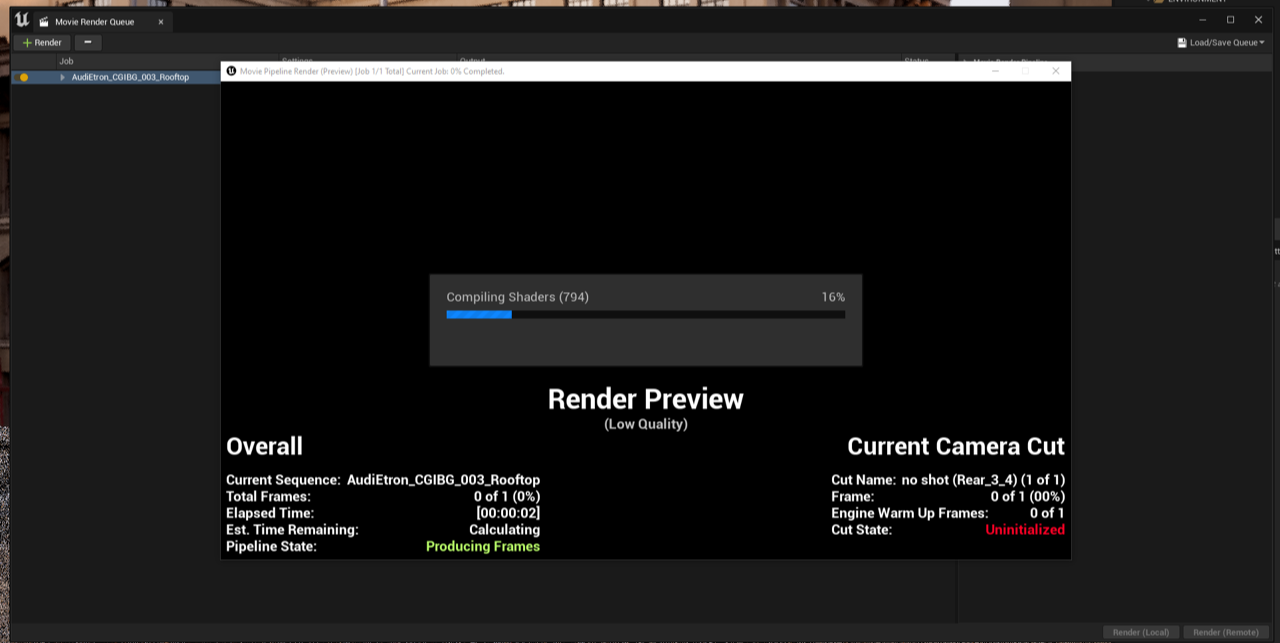Click the "Render Preview" heading
This screenshot has width=1280, height=643.
click(x=645, y=399)
